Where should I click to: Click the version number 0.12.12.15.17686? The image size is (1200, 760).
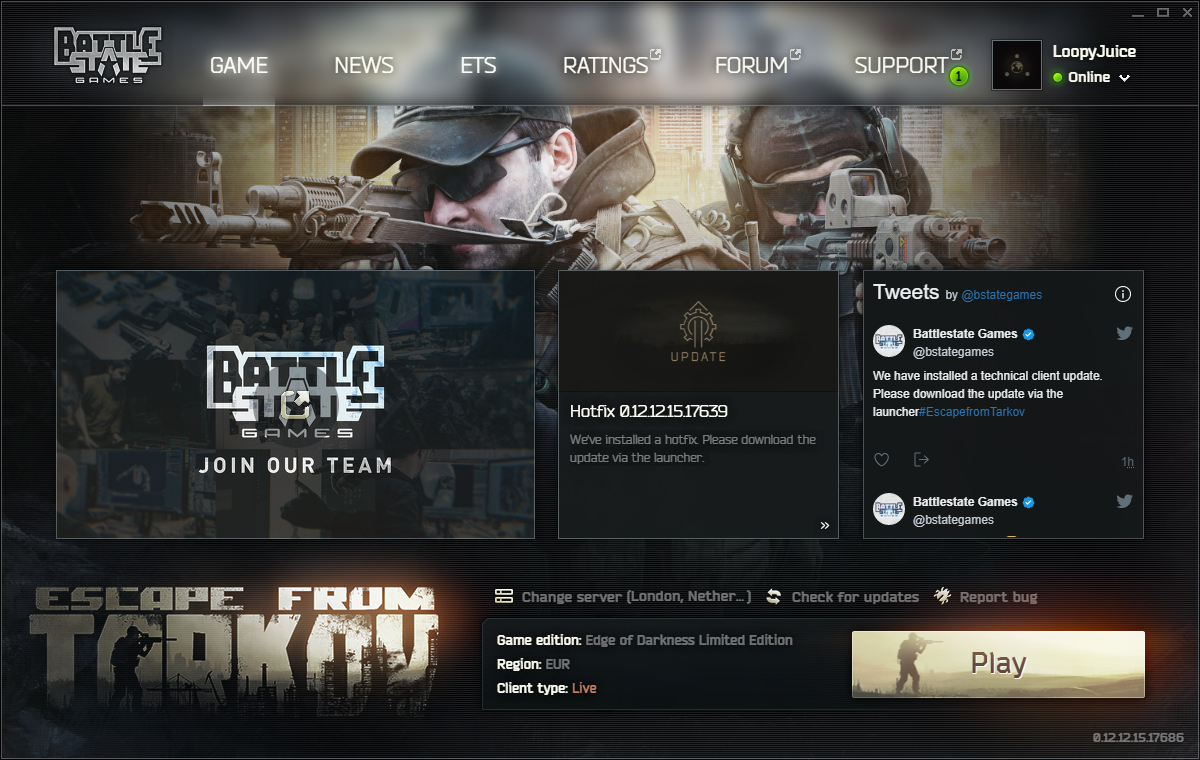[x=1138, y=737]
